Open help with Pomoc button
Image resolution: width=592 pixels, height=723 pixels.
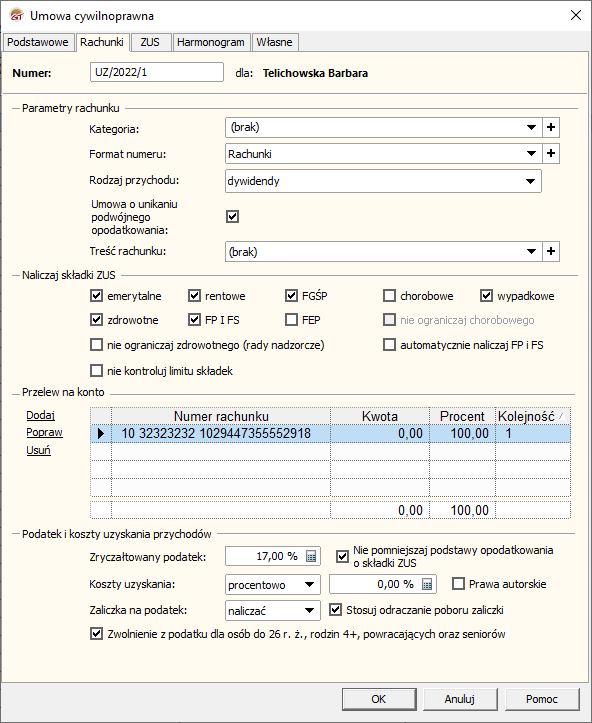pyautogui.click(x=542, y=699)
